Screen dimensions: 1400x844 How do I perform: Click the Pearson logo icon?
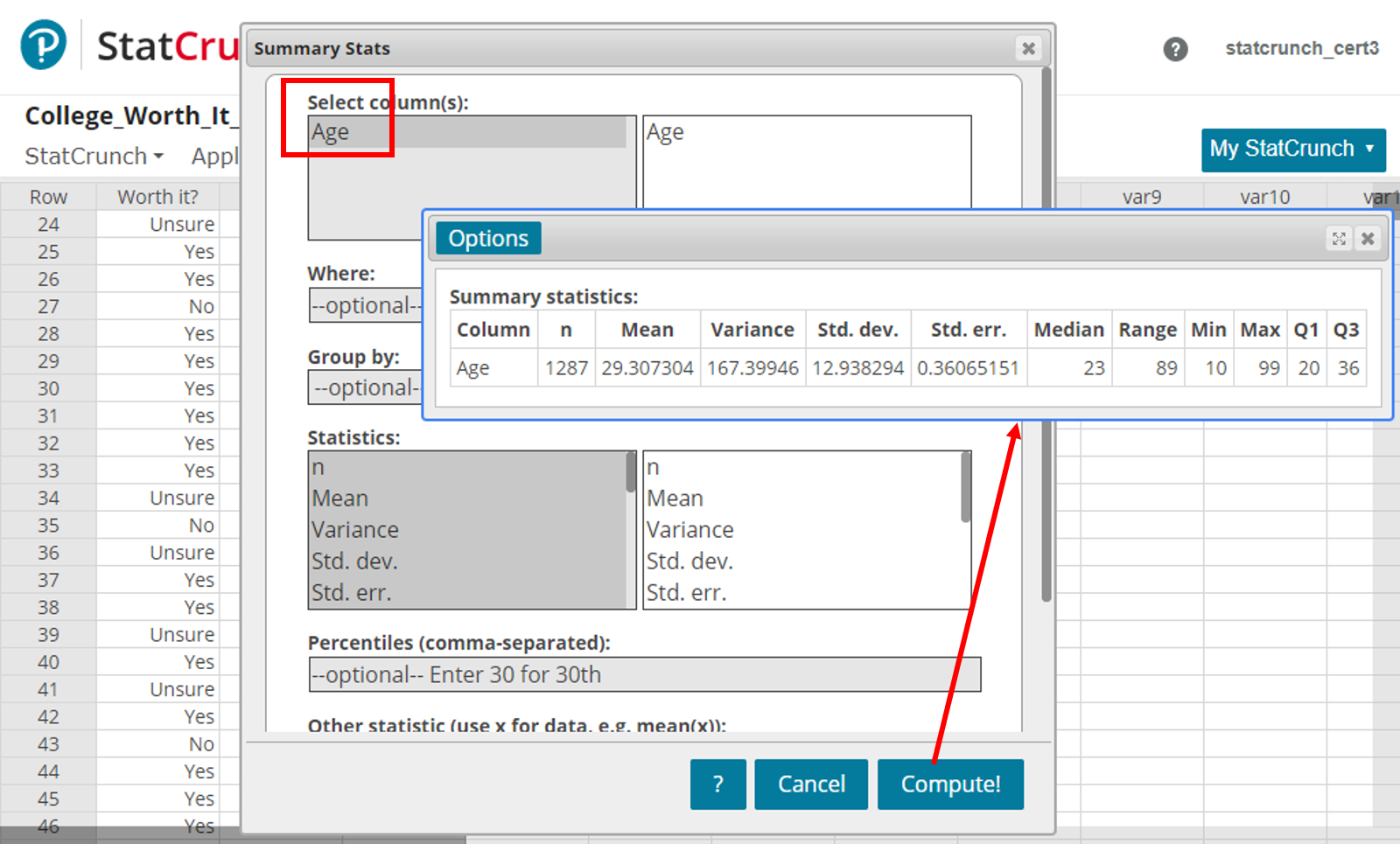click(42, 44)
